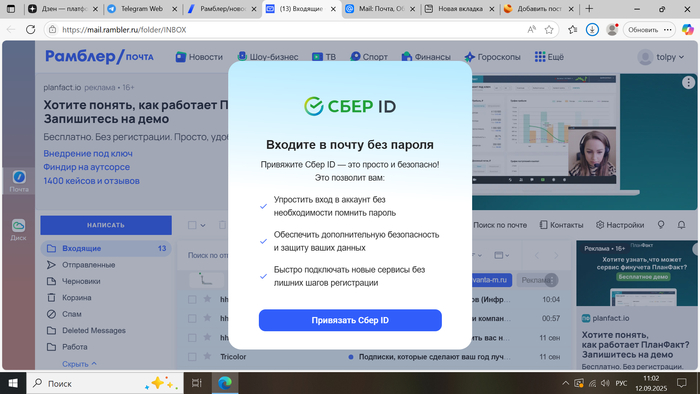The image size is (700, 394).
Task: Click the notifications bell icon
Action: click(681, 225)
